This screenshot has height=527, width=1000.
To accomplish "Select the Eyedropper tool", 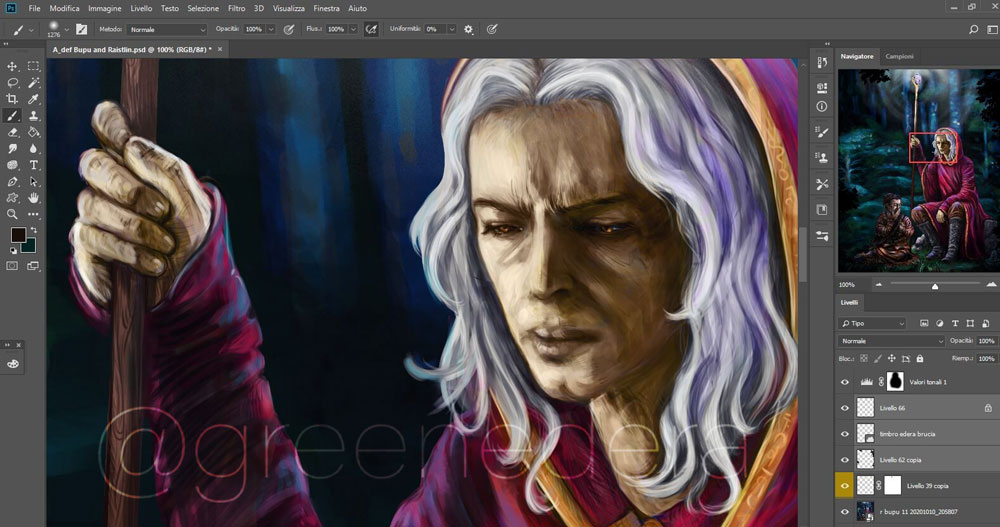I will (x=33, y=99).
